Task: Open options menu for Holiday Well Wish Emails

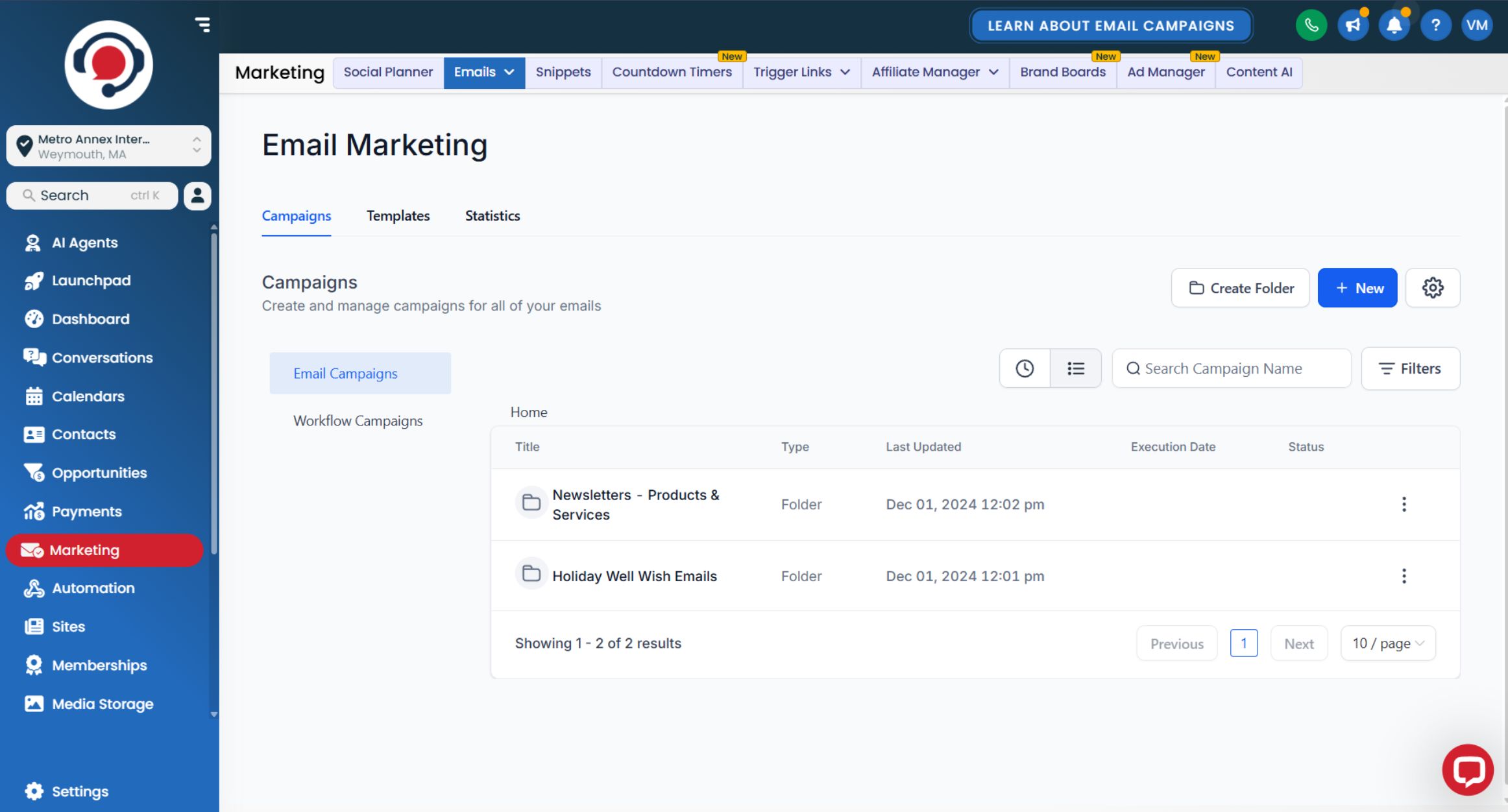Action: pos(1404,576)
